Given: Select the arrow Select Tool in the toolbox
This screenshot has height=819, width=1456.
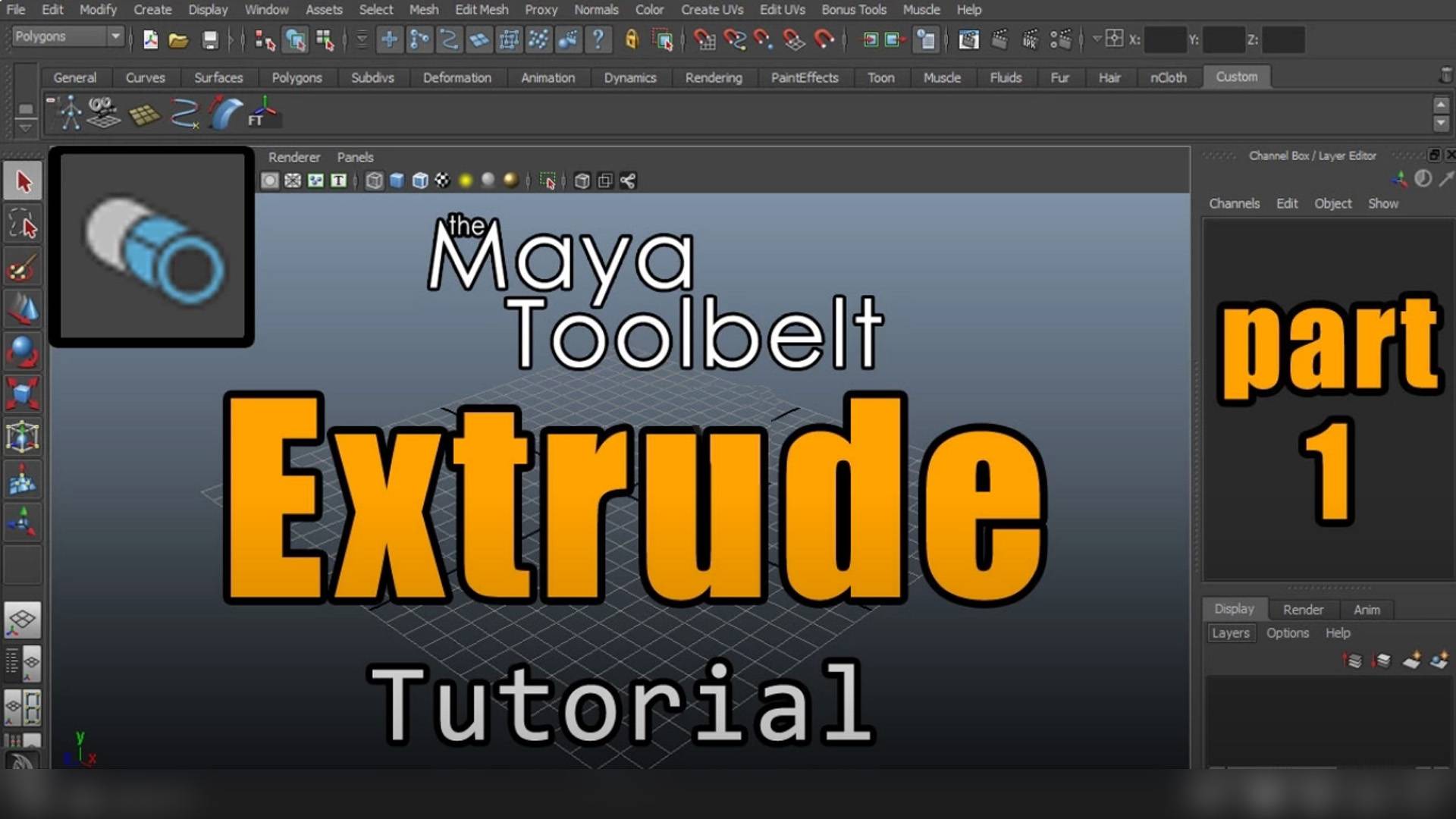Looking at the screenshot, I should point(23,182).
